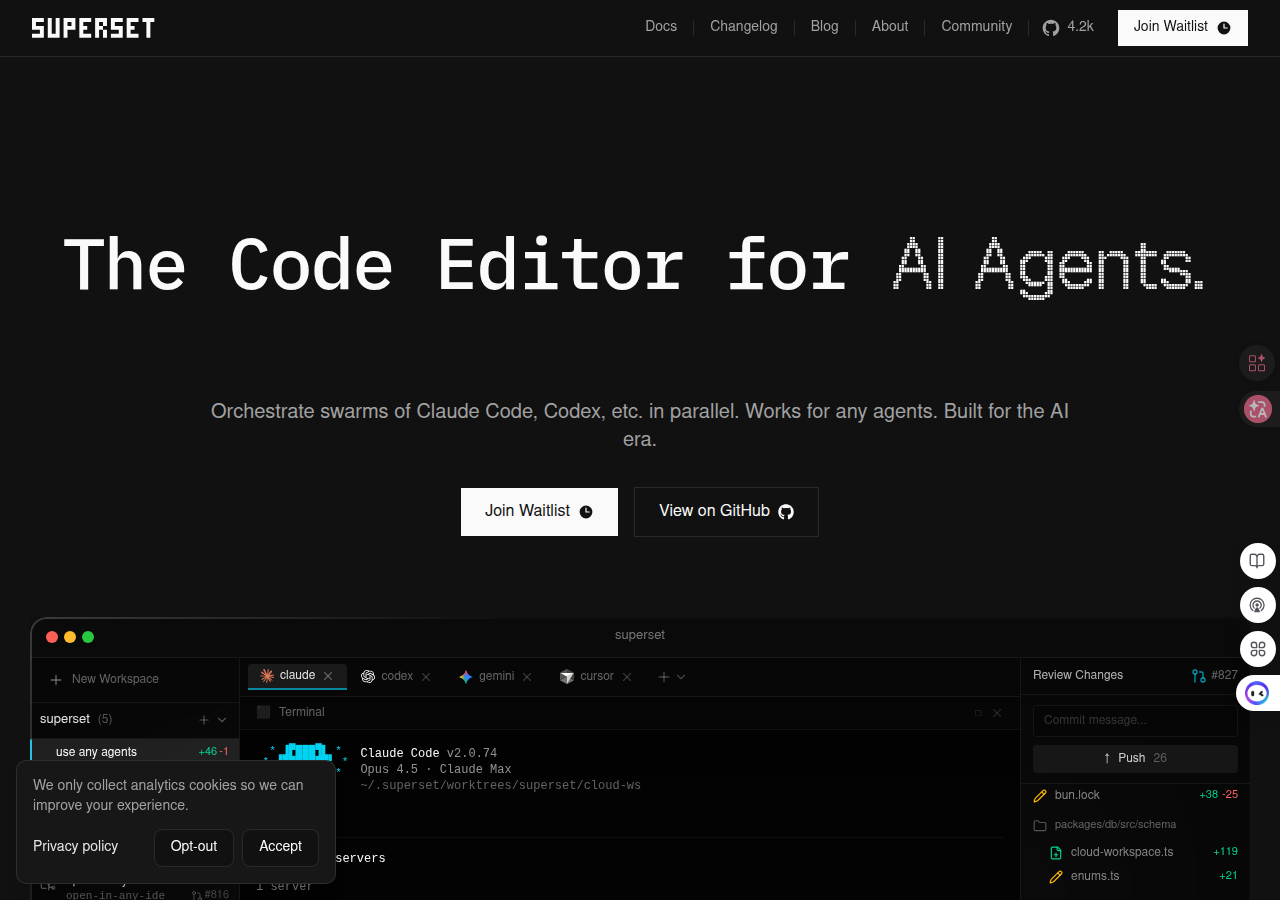Click the new-file icon beside cloud-workspace.ts

pyautogui.click(x=1056, y=853)
